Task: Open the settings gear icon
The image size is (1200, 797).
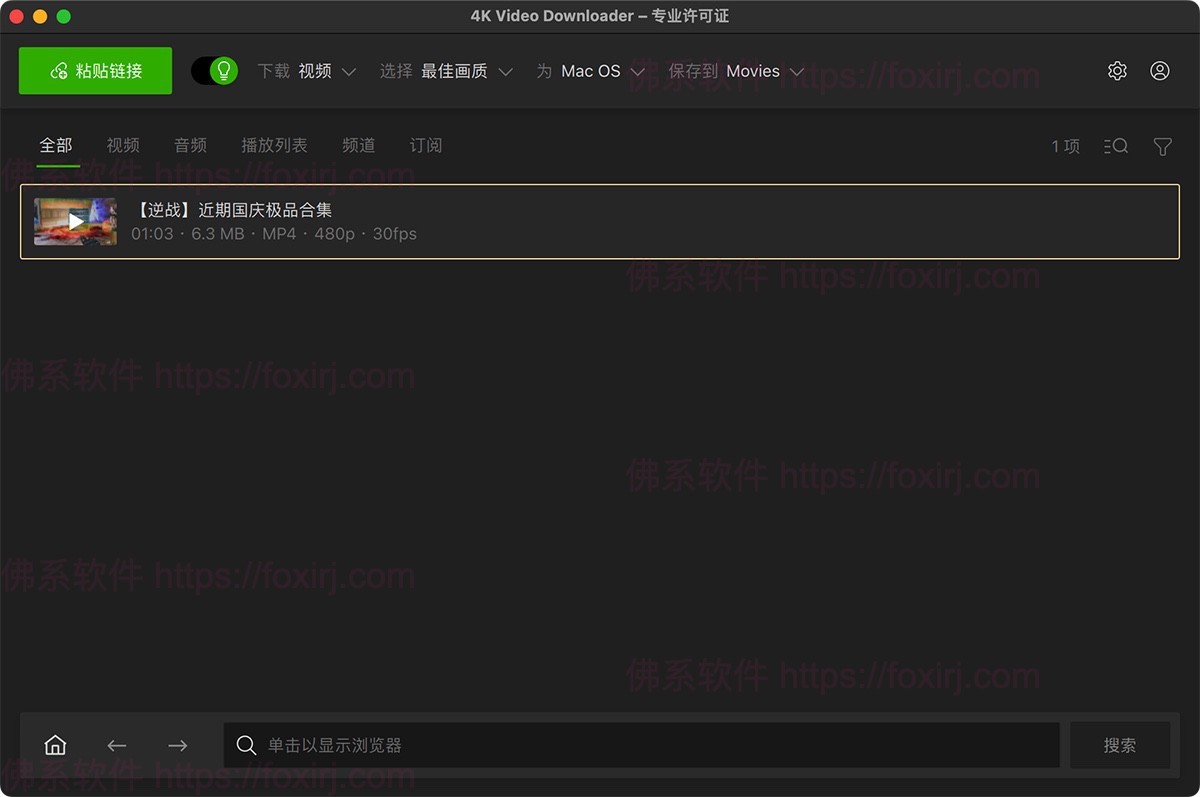Action: [x=1117, y=70]
